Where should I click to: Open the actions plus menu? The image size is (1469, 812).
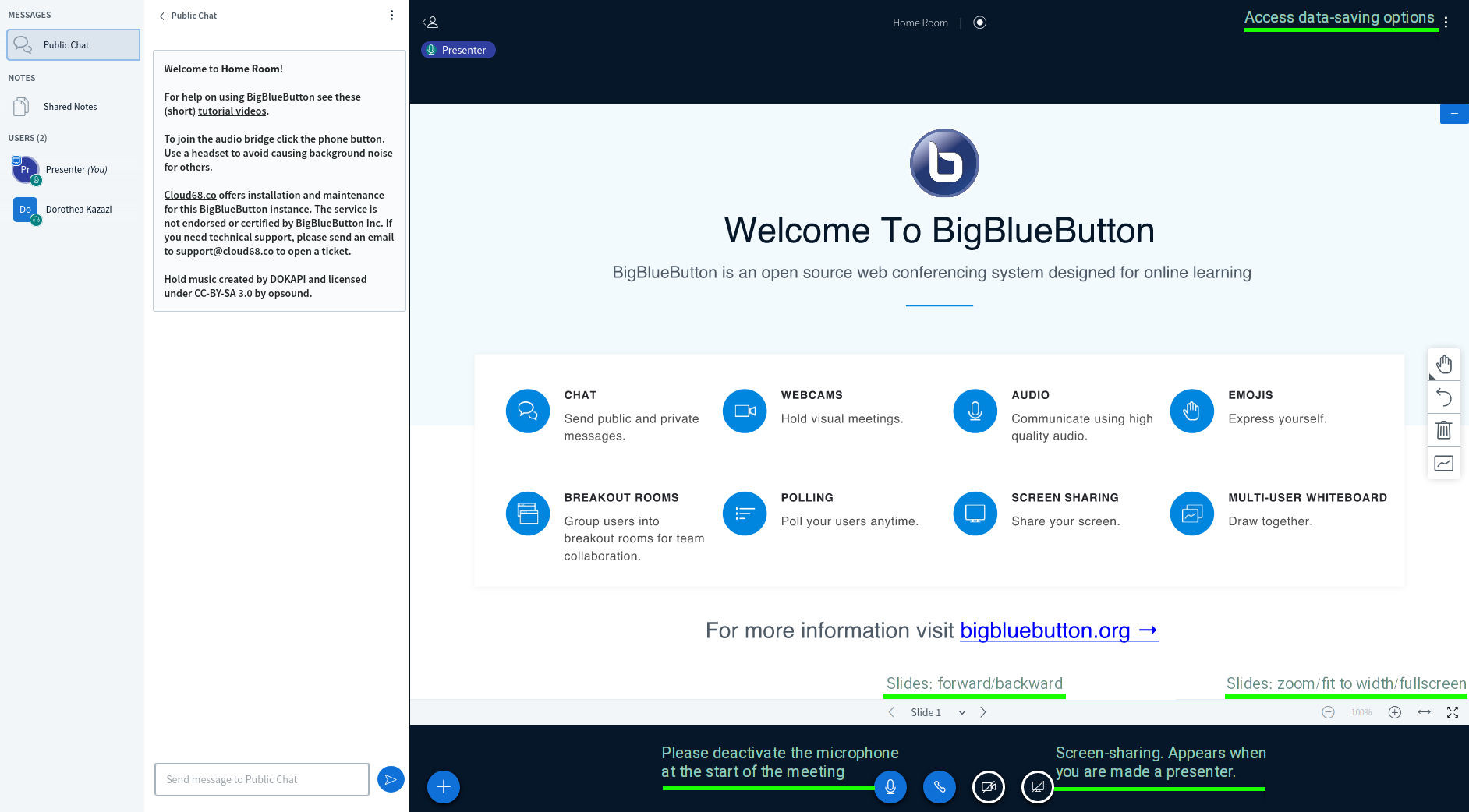444,787
